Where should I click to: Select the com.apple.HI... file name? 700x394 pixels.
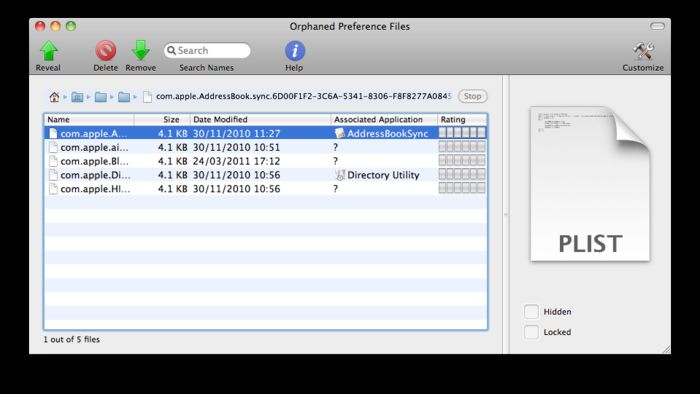[x=96, y=189]
